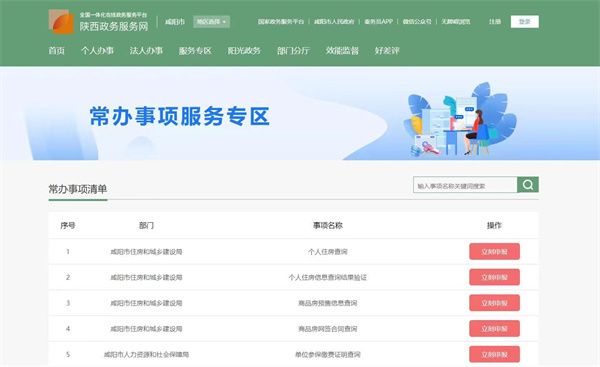Click 立即申报 for 商品房预售信息查询
600x367 pixels.
click(x=494, y=303)
